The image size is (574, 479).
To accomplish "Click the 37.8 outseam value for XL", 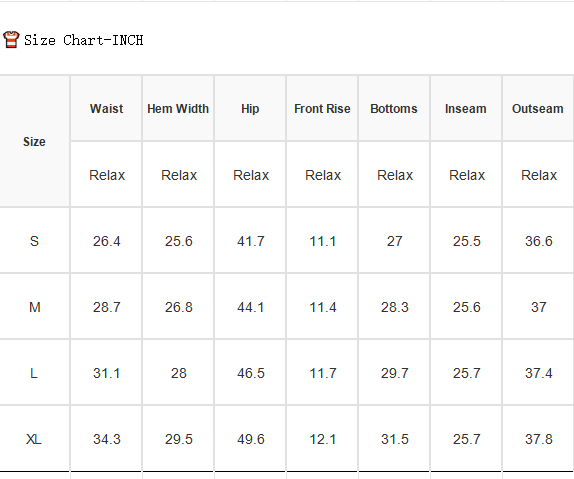I will tap(538, 439).
